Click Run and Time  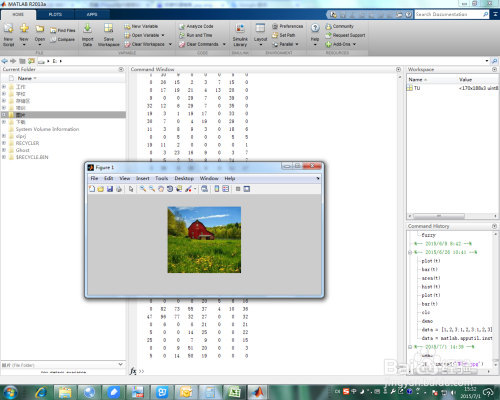pyautogui.click(x=196, y=35)
